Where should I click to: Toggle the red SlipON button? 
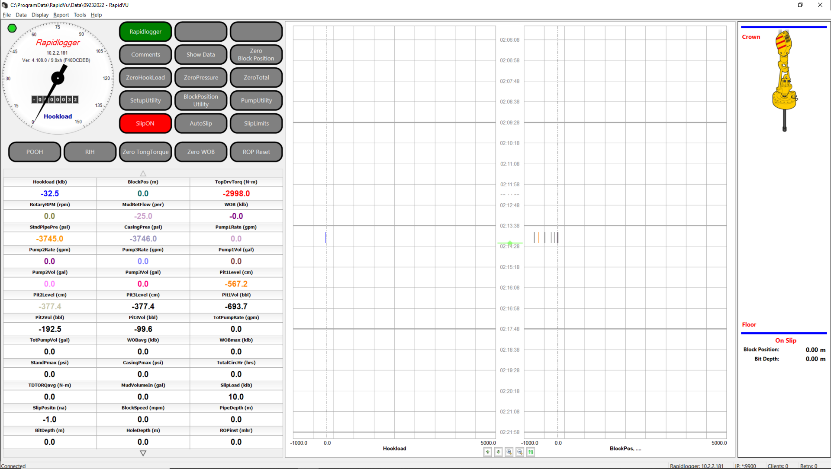145,121
